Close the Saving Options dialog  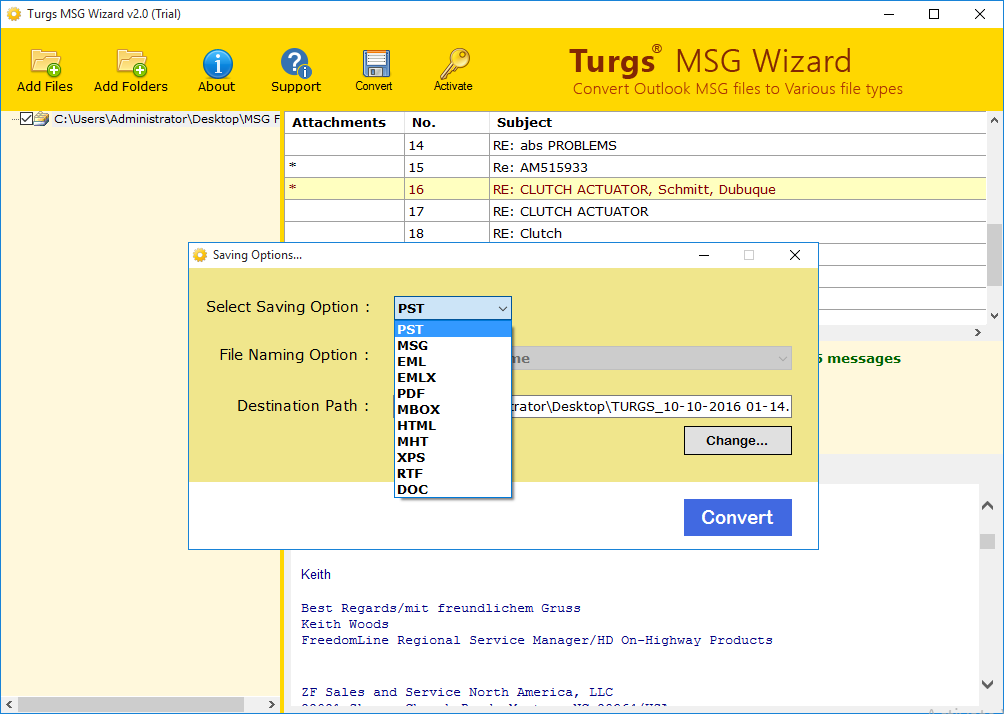[x=795, y=255]
